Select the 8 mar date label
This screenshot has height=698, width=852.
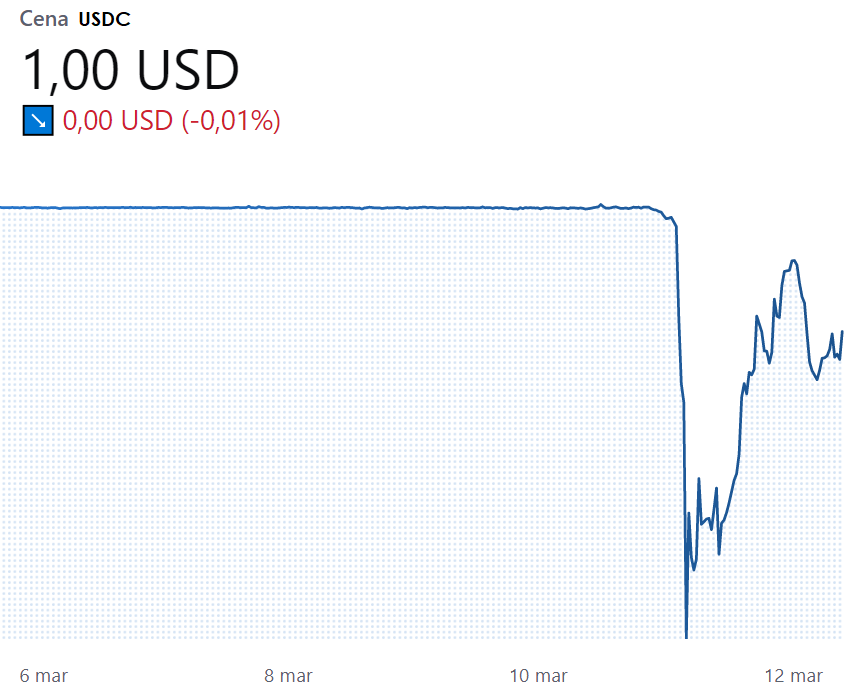point(289,676)
